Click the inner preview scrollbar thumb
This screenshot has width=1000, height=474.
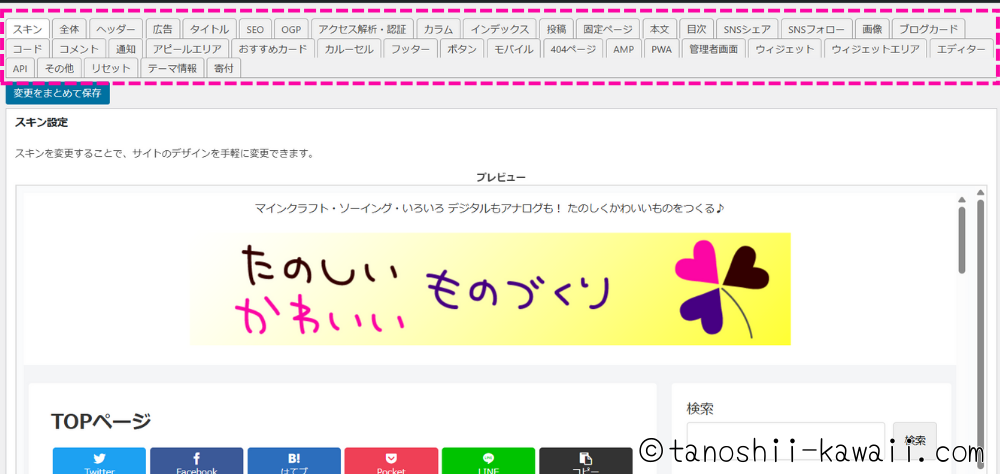coord(962,240)
